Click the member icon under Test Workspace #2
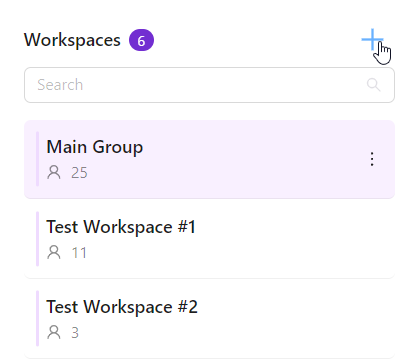420x362 pixels. (x=54, y=332)
